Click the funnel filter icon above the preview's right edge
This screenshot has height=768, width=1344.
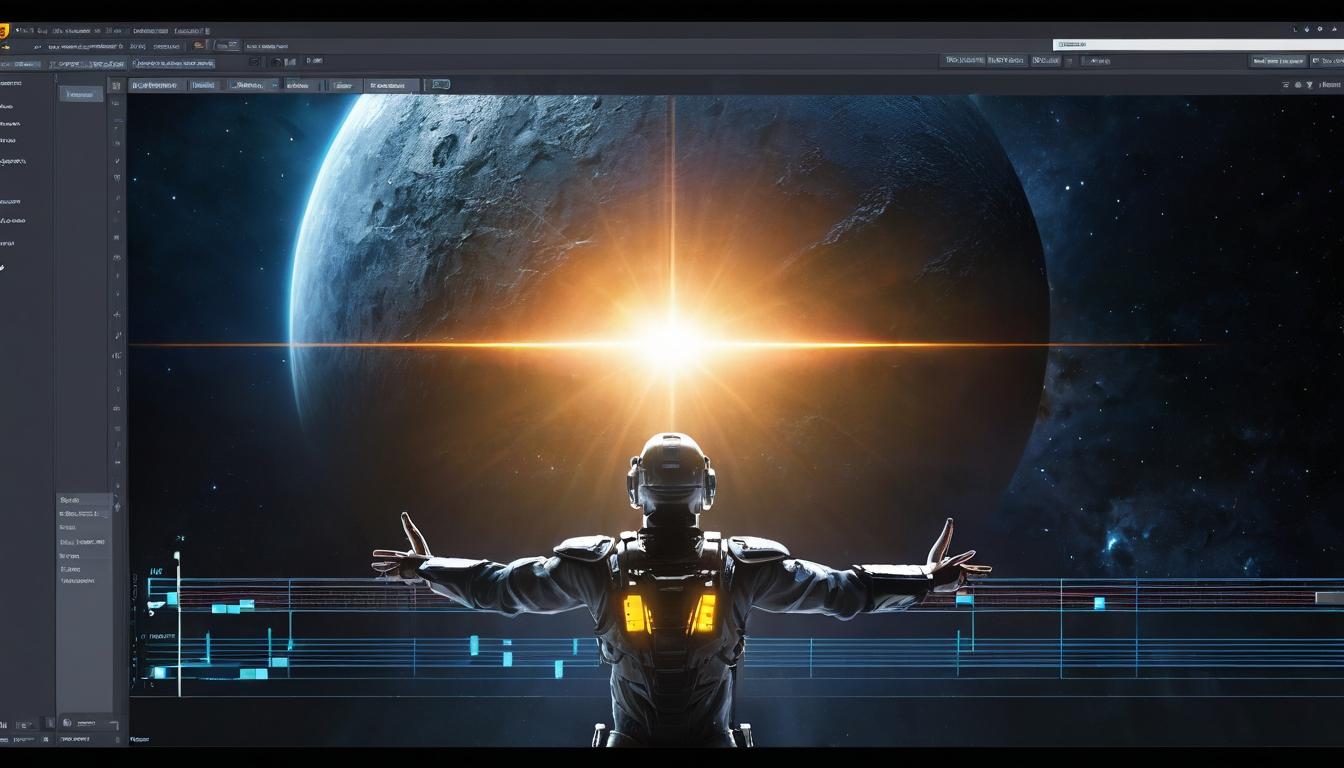coord(1310,85)
